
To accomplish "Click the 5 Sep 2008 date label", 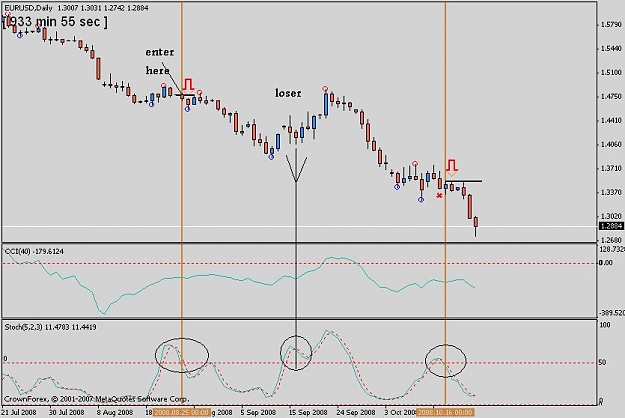I will (258, 412).
